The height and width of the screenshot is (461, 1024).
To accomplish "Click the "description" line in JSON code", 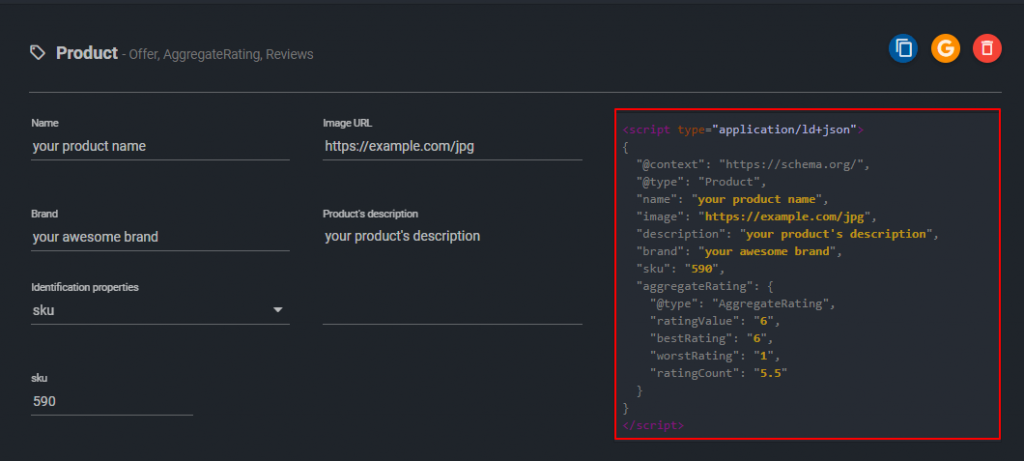I will pos(788,234).
